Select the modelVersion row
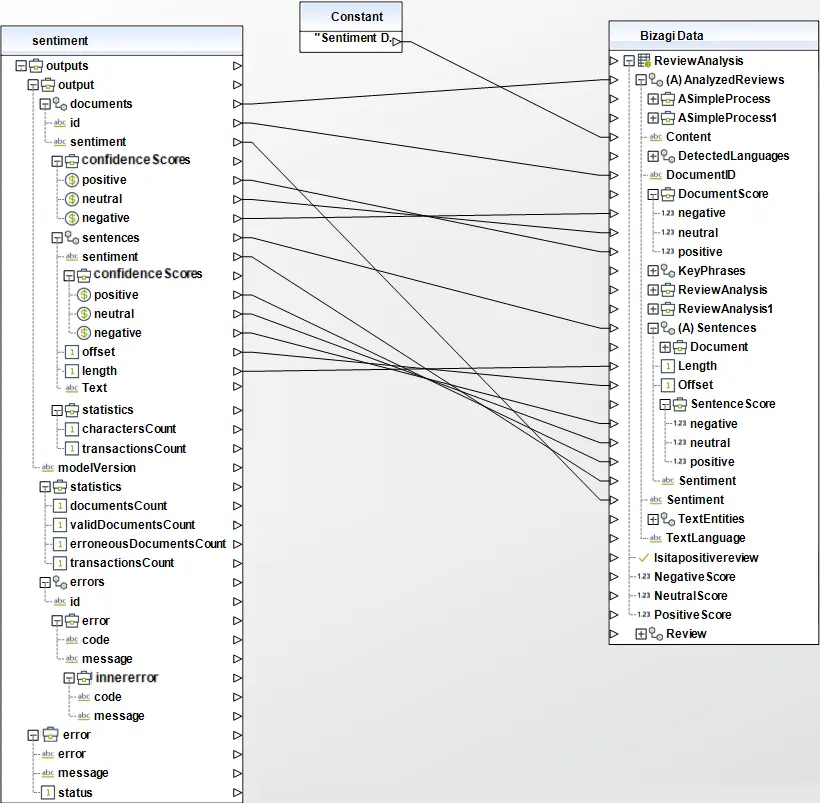The height and width of the screenshot is (803, 820). 97,468
